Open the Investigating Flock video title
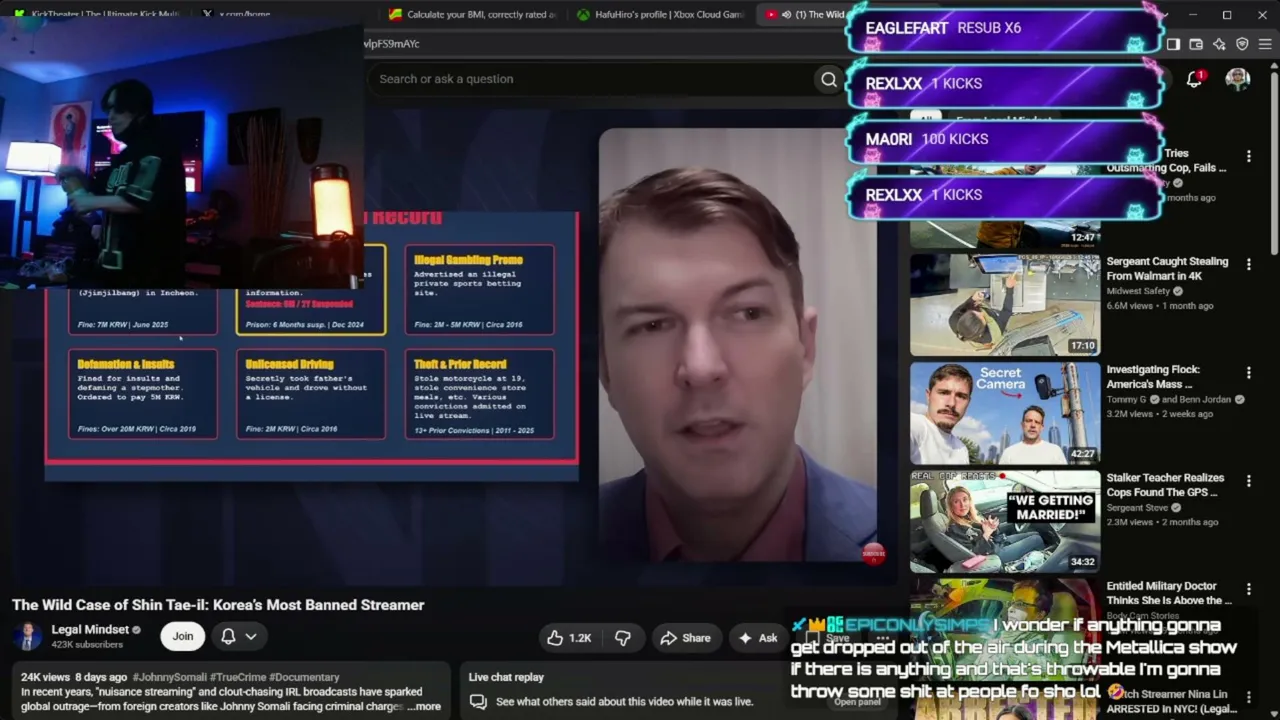 [x=1153, y=377]
